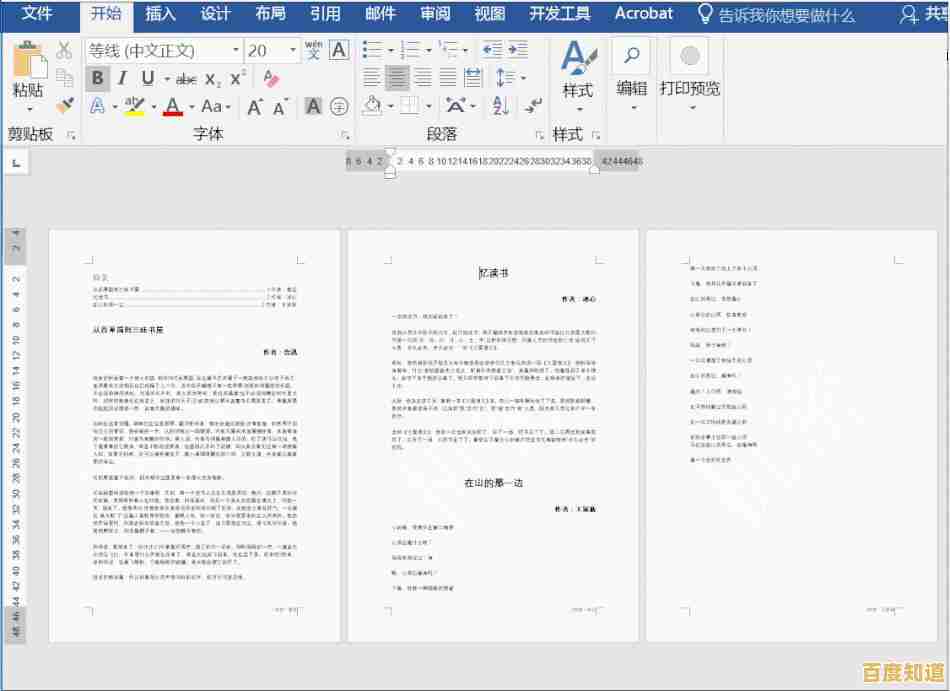
Task: Expand the bullet list dropdown arrow
Action: click(391, 51)
